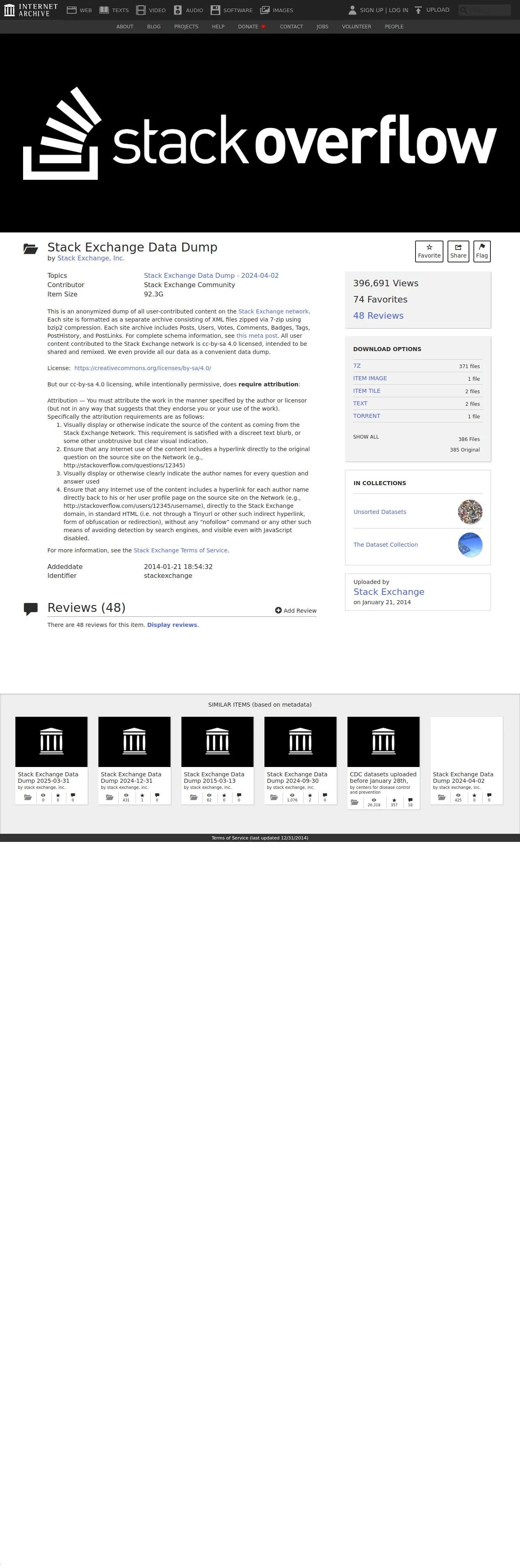Open Stack Exchange Data Dump 2025-03-31 thumbnail
This screenshot has height=1568, width=520.
coord(51,741)
